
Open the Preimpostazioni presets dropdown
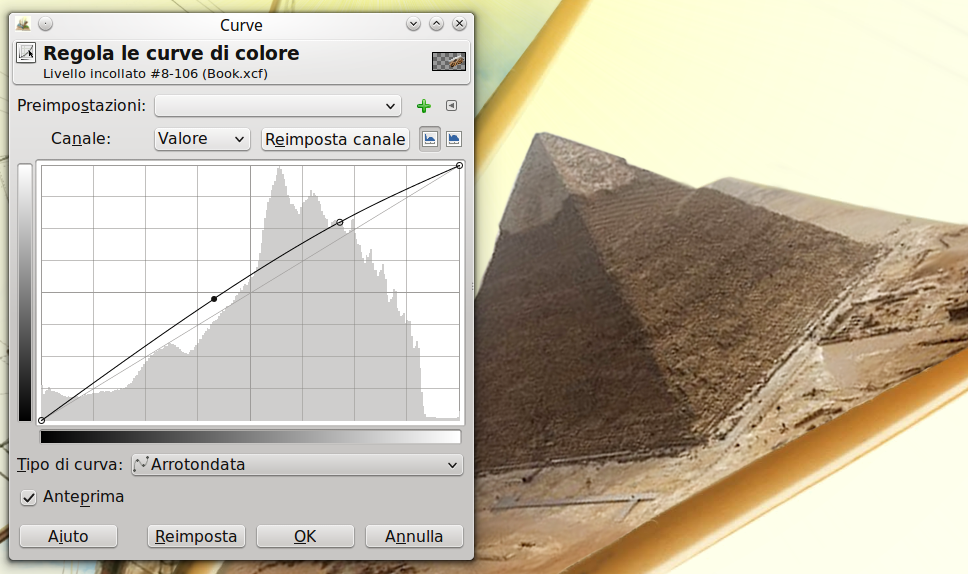tap(278, 106)
